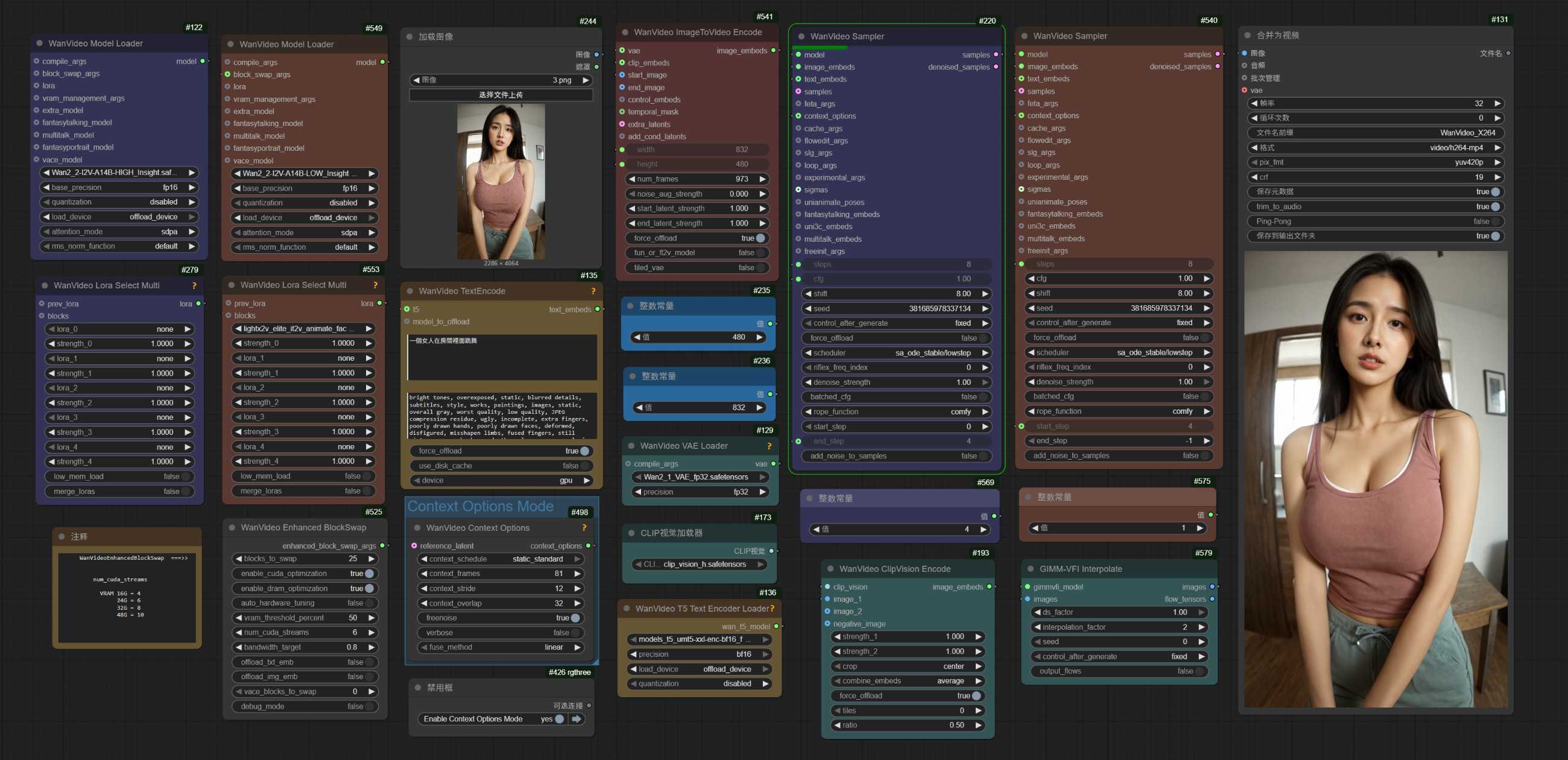Viewport: 1568px width, 760px height.
Task: Click help icon on WanVideo TextEncode node
Action: click(x=593, y=291)
